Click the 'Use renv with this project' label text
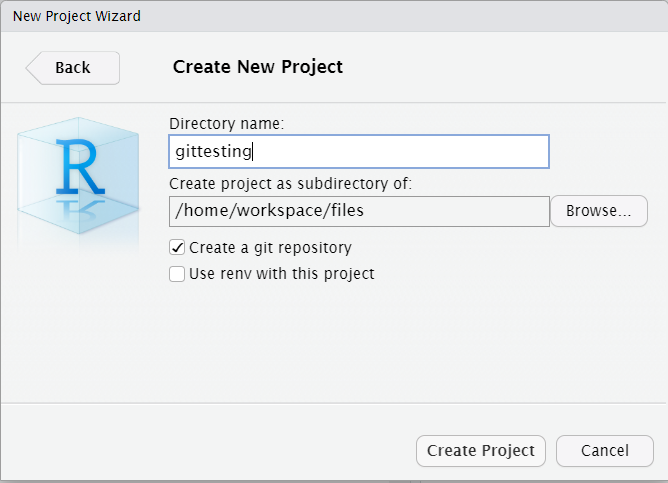 pos(281,273)
